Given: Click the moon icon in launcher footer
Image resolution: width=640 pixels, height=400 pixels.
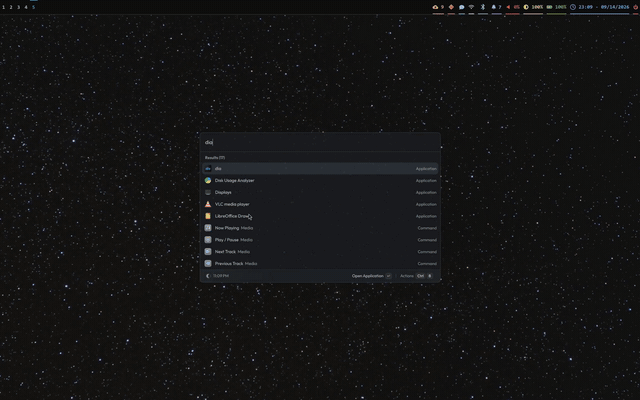Looking at the screenshot, I should [x=208, y=276].
